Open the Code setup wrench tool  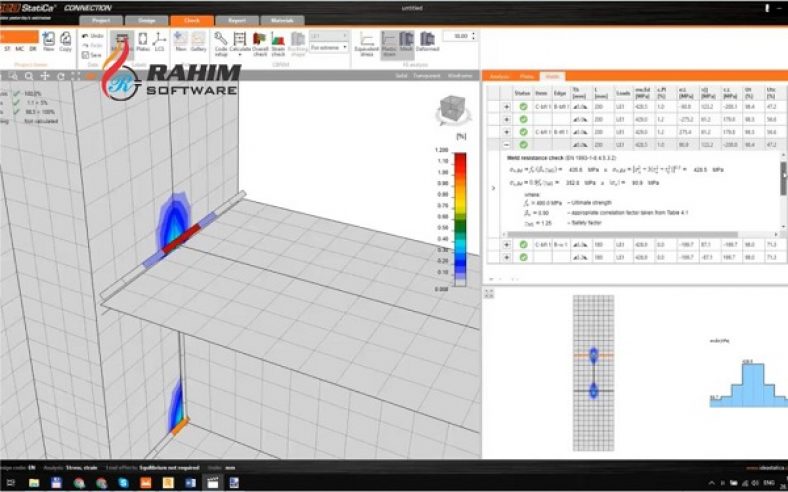point(221,43)
